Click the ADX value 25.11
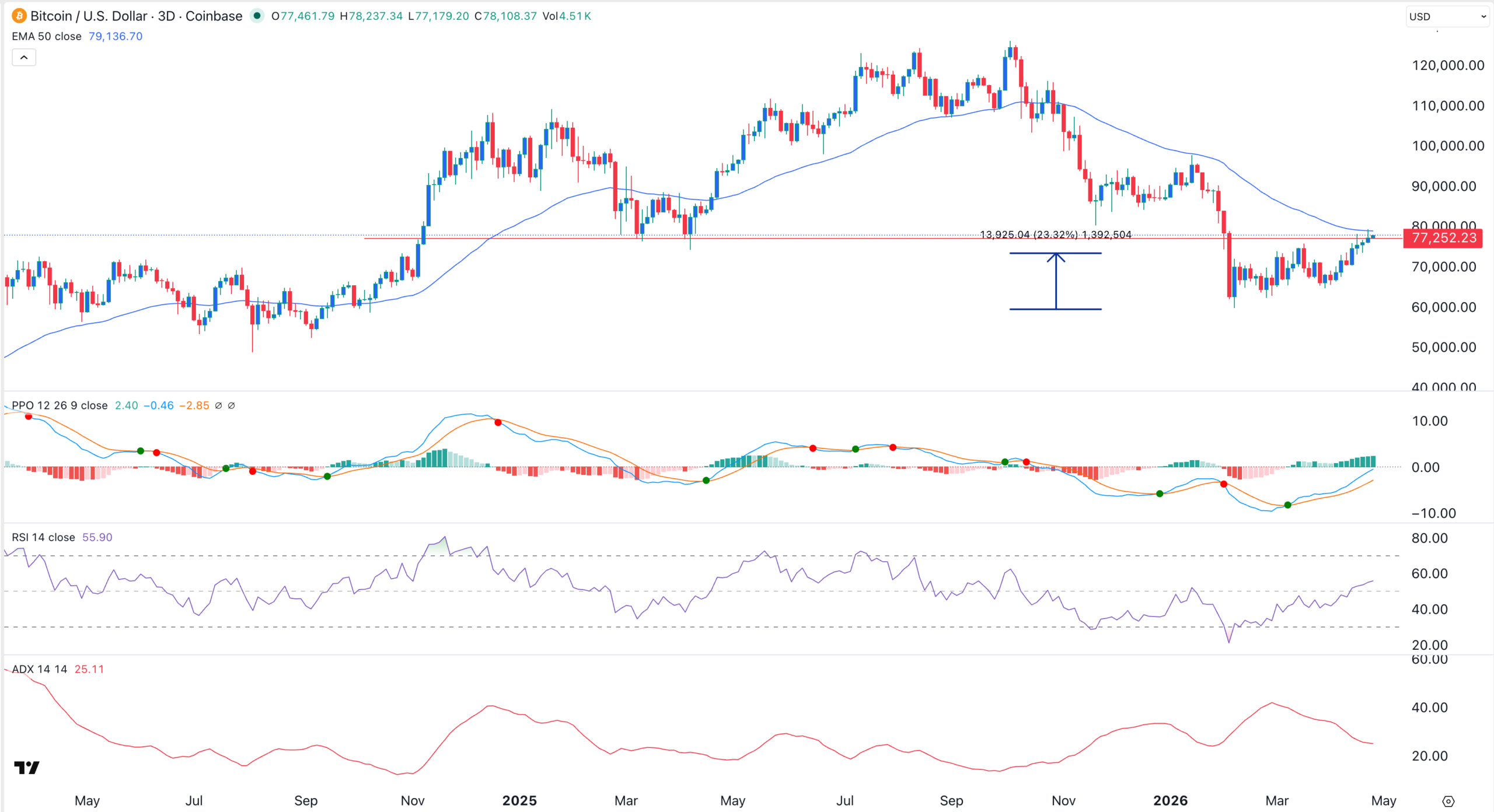The image size is (1494, 812). 89,669
